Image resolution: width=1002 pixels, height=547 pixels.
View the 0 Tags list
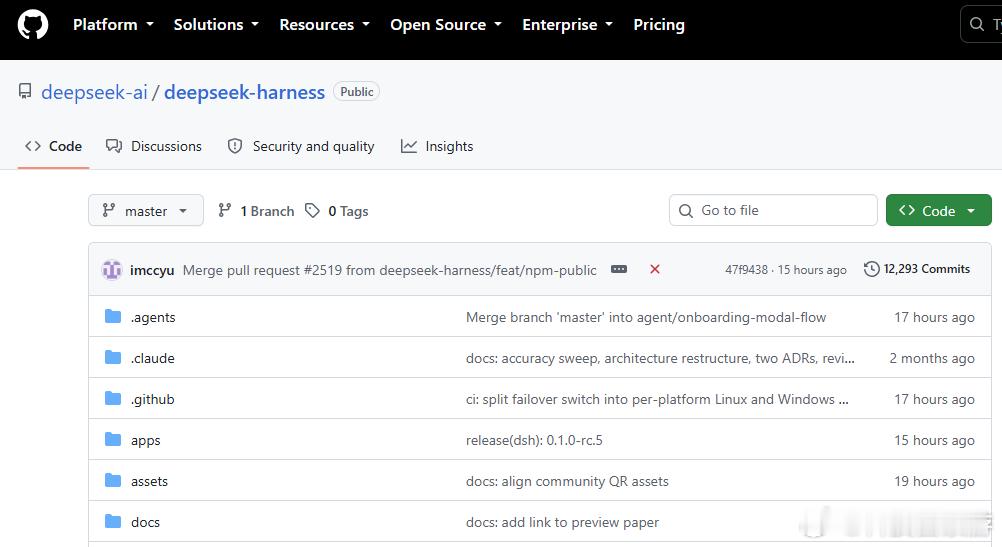point(337,211)
